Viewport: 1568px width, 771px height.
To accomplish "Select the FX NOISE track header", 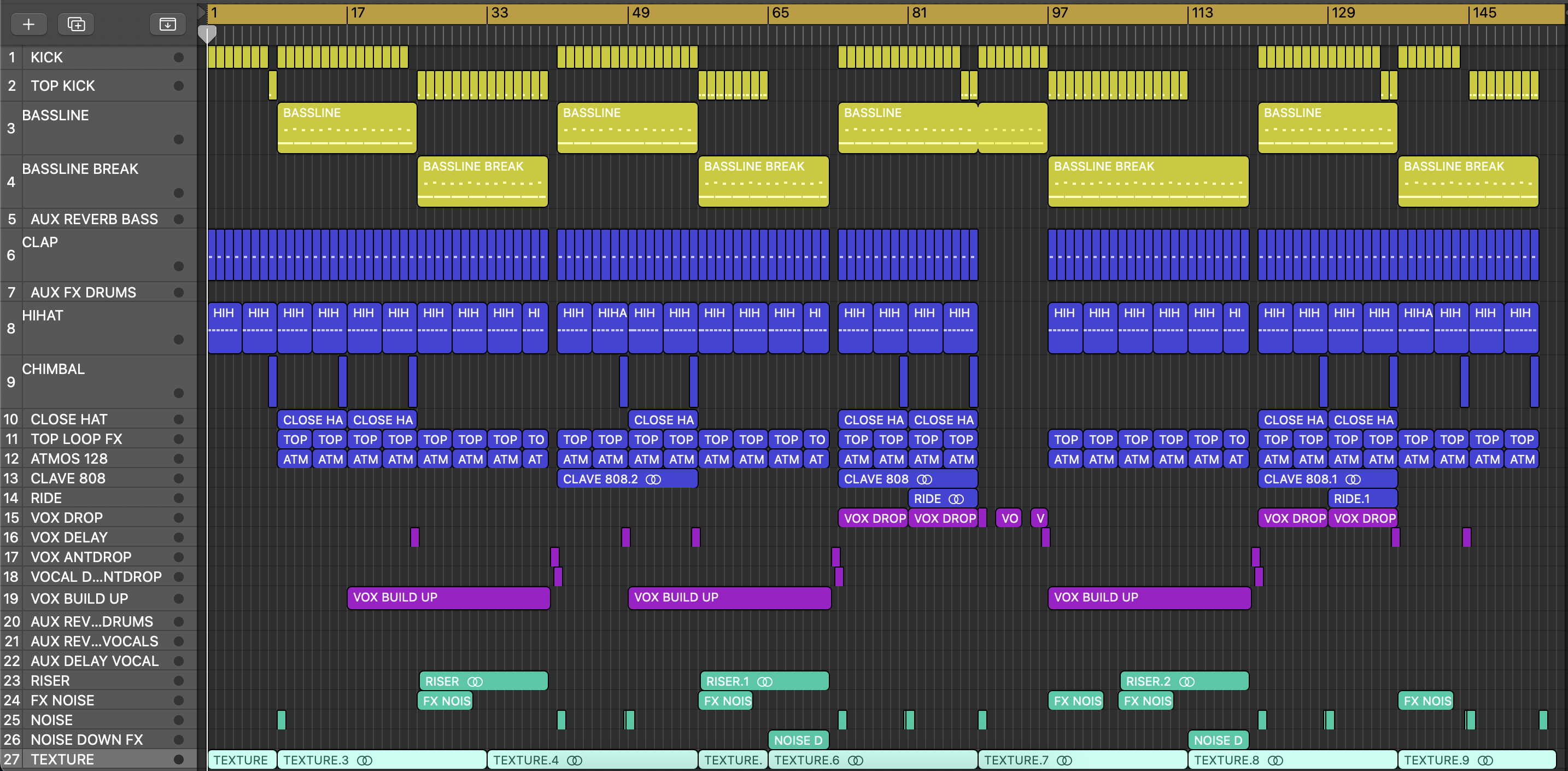I will coord(98,700).
